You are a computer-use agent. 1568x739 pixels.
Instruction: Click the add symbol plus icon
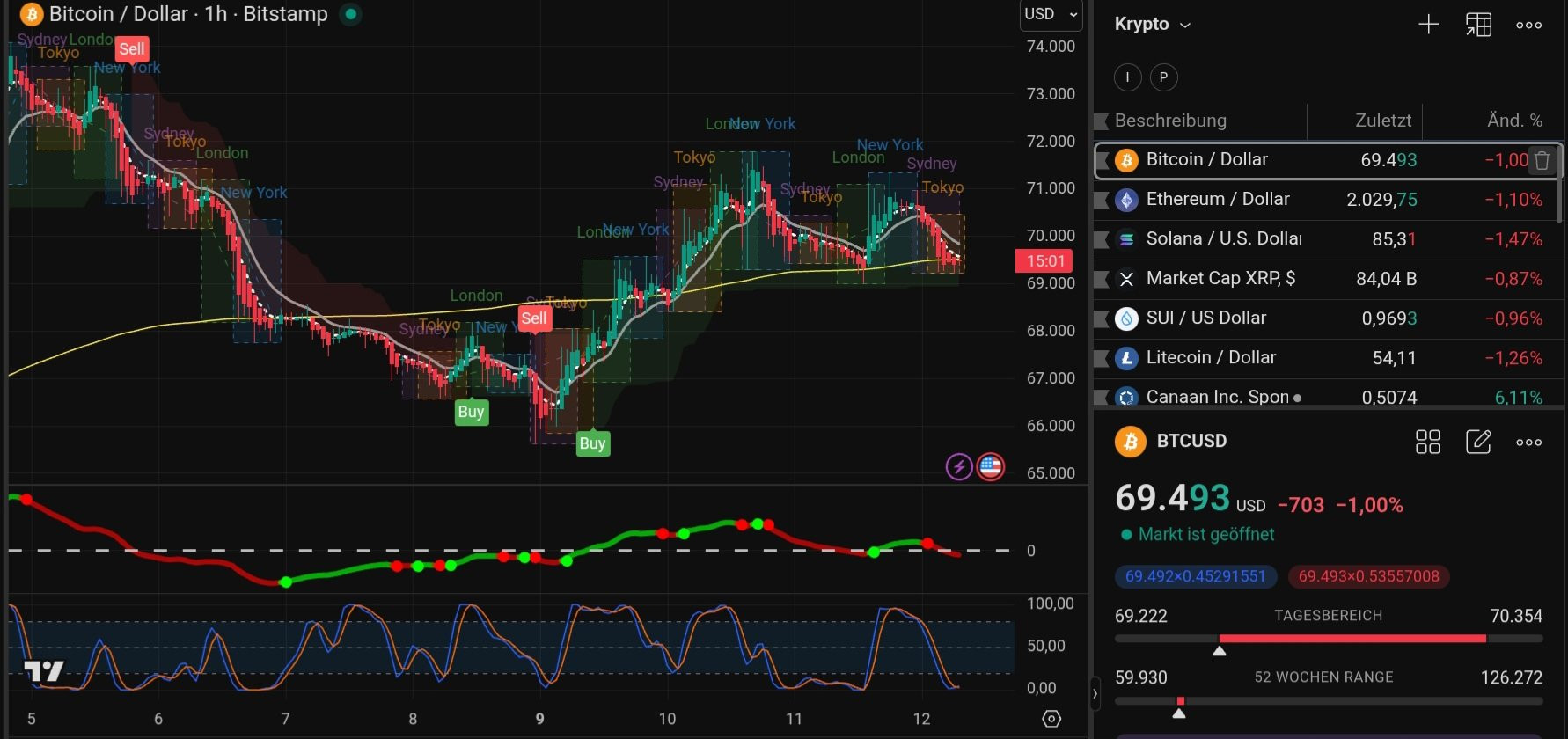(1428, 25)
